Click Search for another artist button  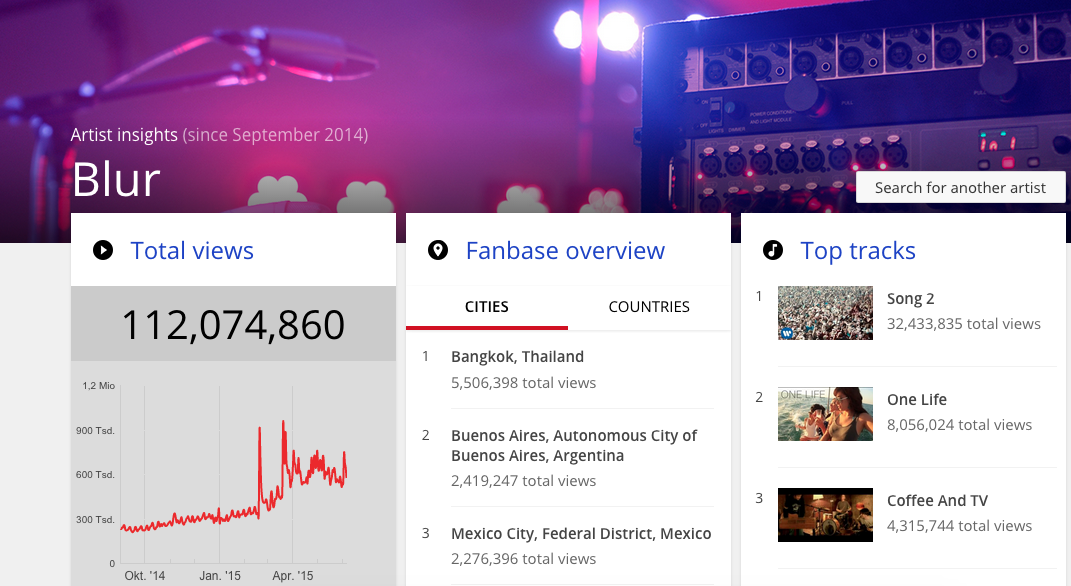click(x=960, y=187)
